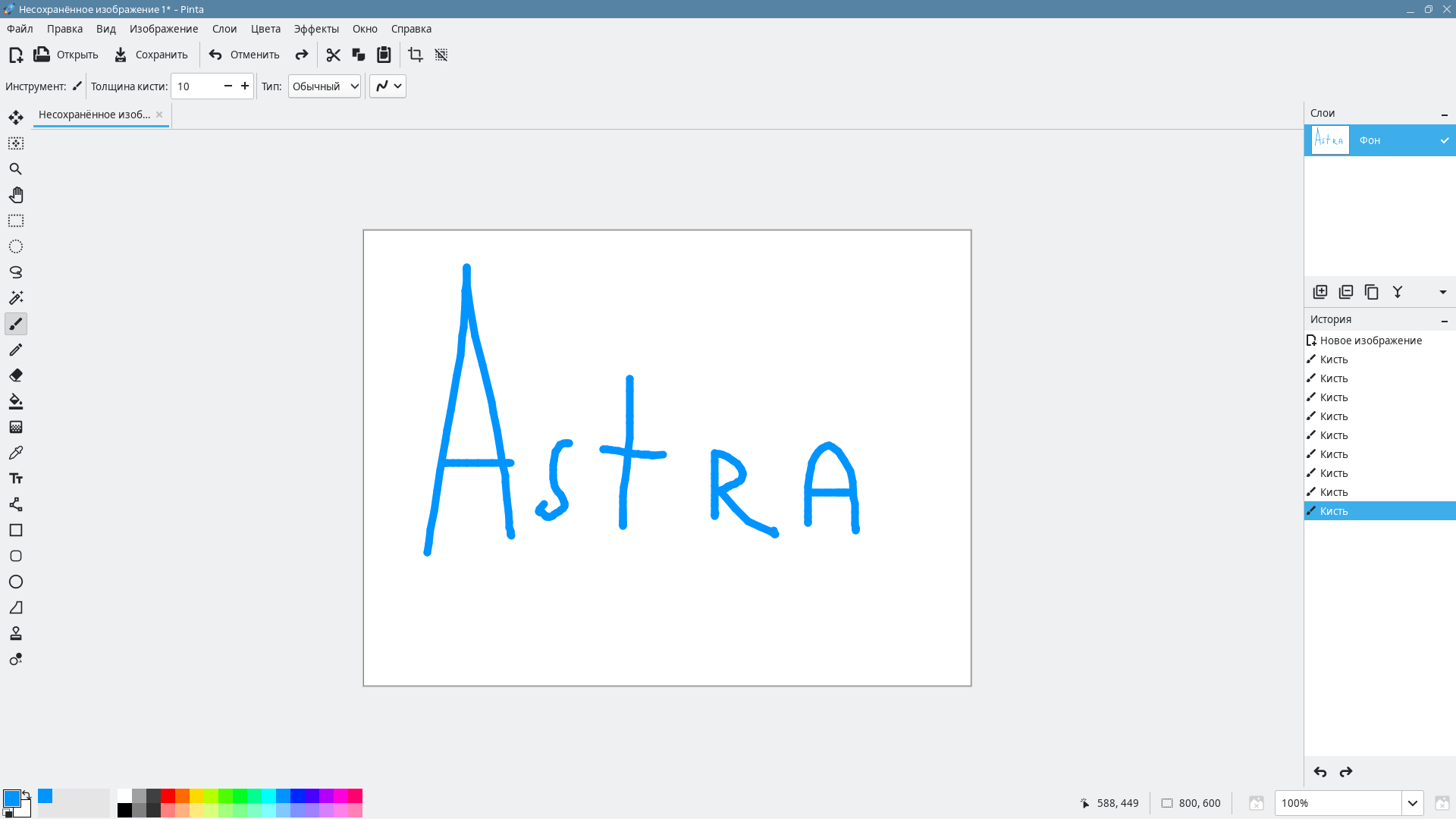Select the Pan hand tool
The width and height of the screenshot is (1456, 819).
16,195
